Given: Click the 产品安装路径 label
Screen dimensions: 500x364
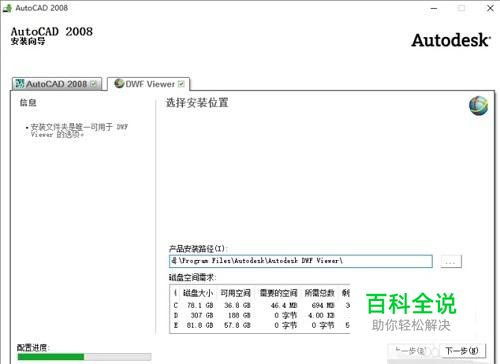Looking at the screenshot, I should (x=197, y=248).
